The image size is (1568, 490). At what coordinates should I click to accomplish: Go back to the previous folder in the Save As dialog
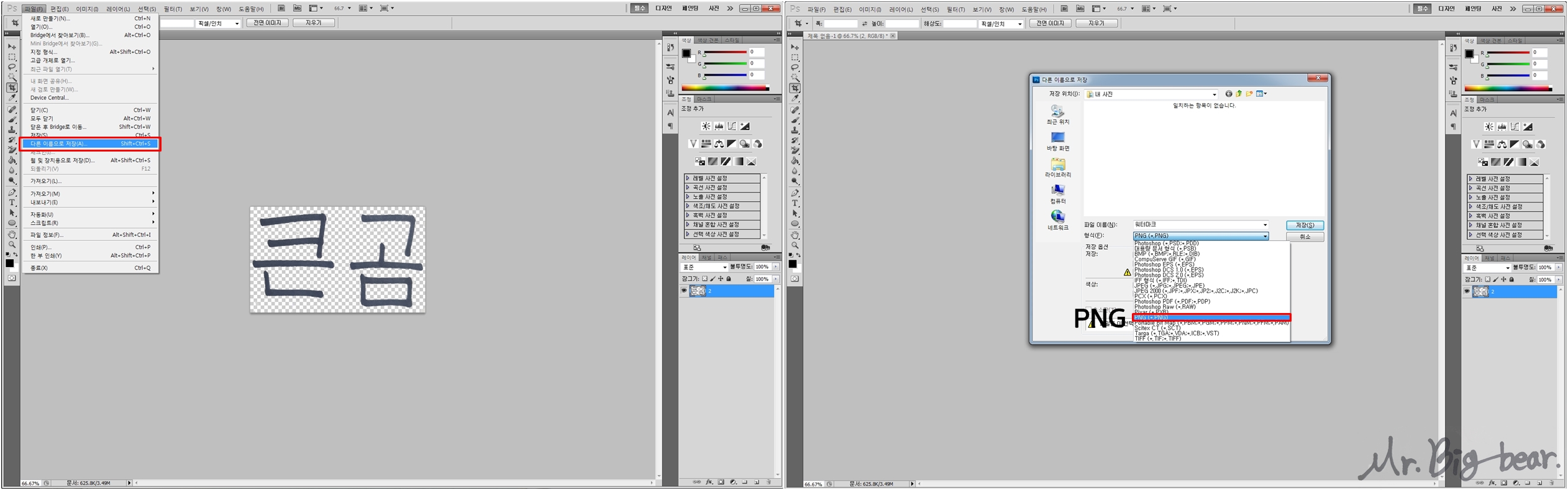pos(1228,94)
